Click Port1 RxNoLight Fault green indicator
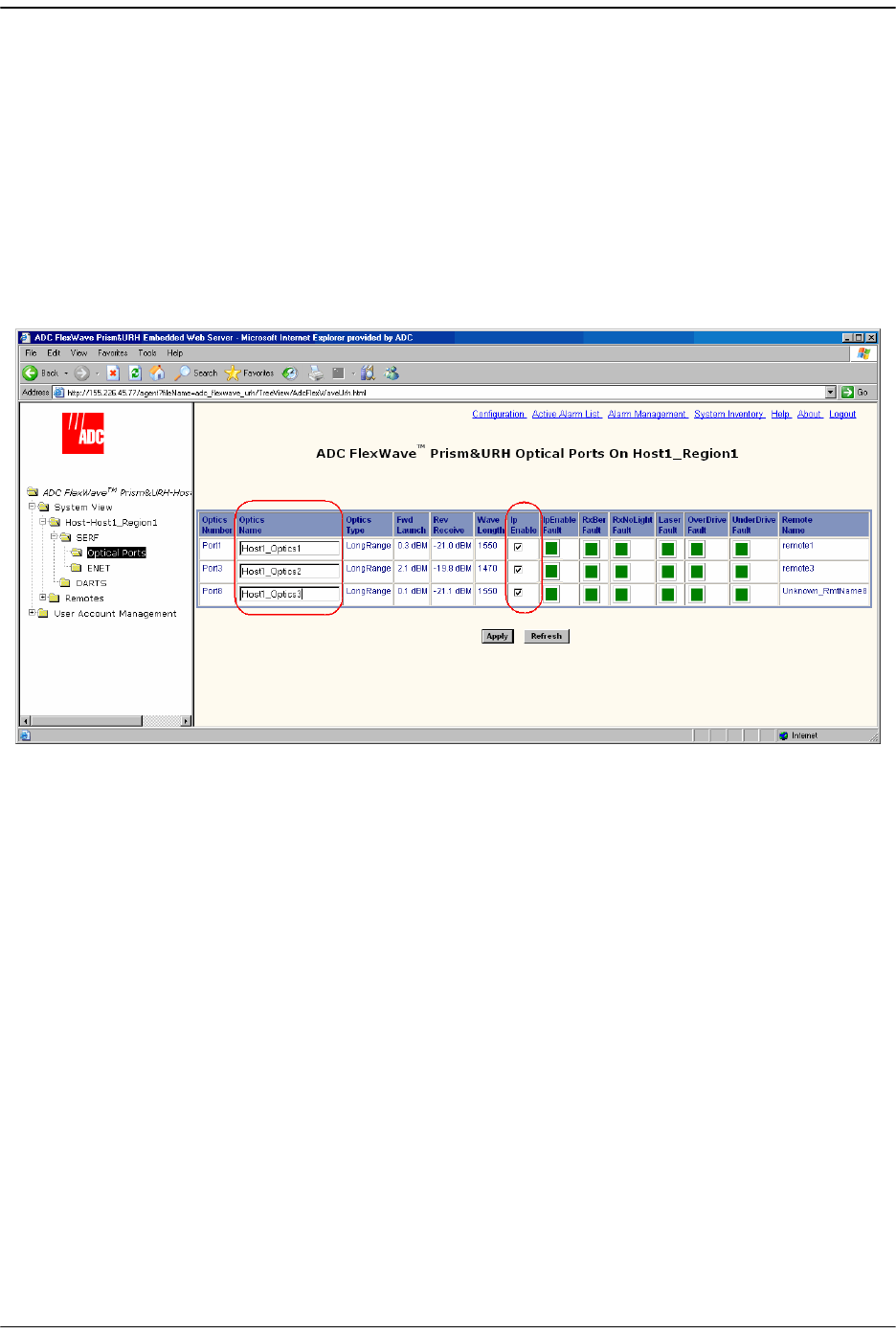896x1334 pixels. click(x=621, y=549)
